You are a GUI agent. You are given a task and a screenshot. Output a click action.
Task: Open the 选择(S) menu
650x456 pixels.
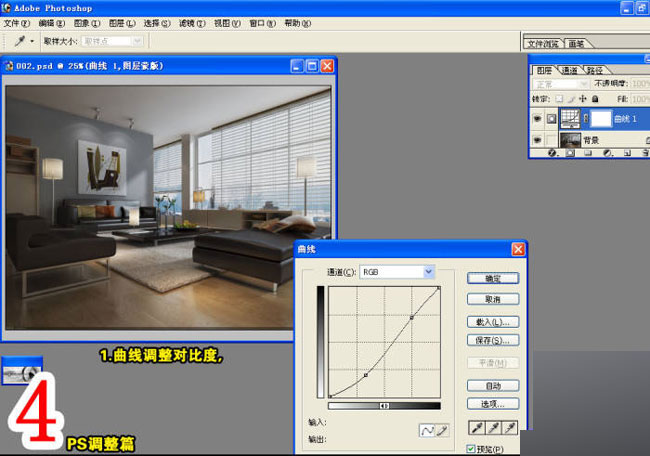(157, 23)
